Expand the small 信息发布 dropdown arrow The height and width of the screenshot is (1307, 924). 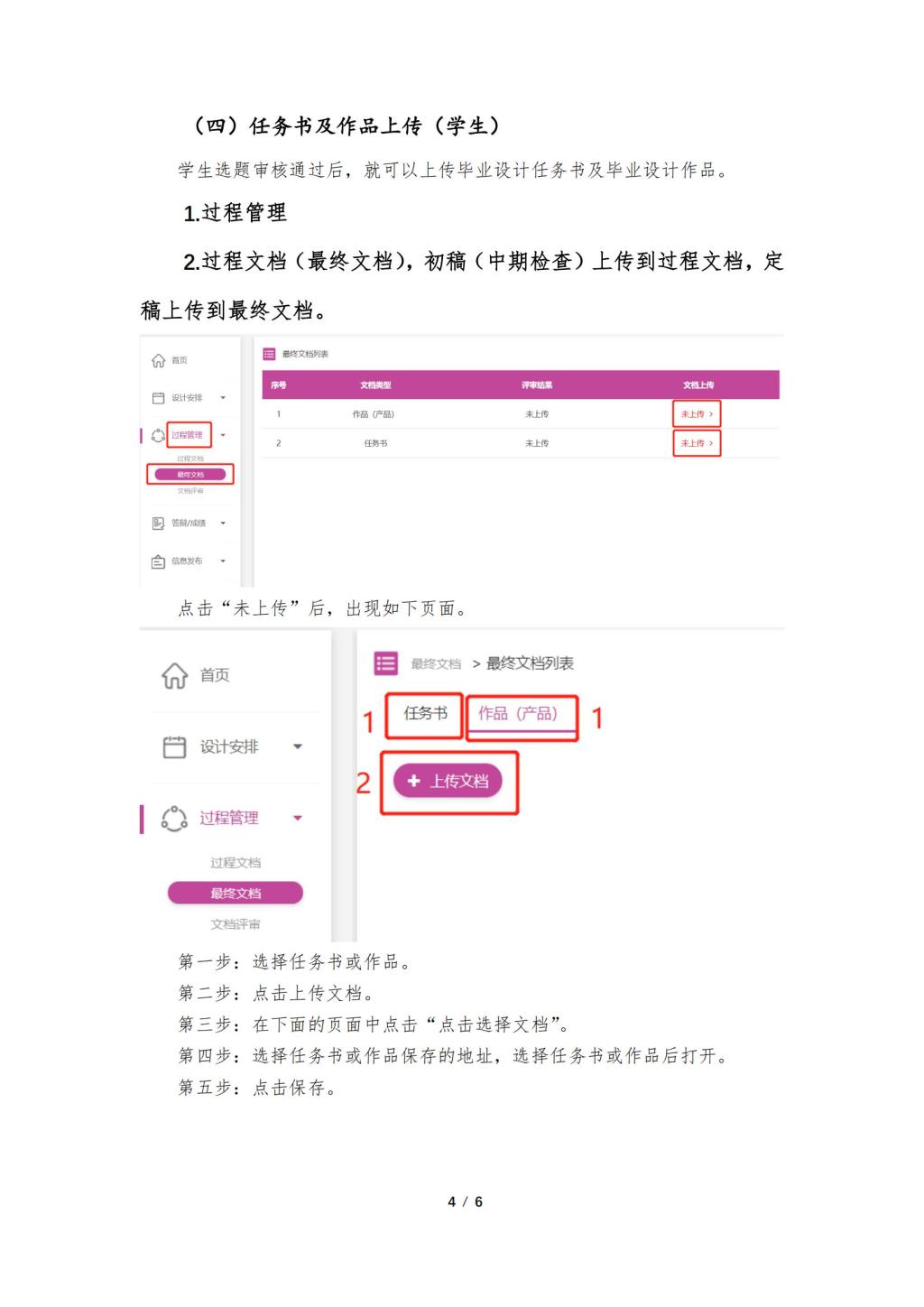223,561
